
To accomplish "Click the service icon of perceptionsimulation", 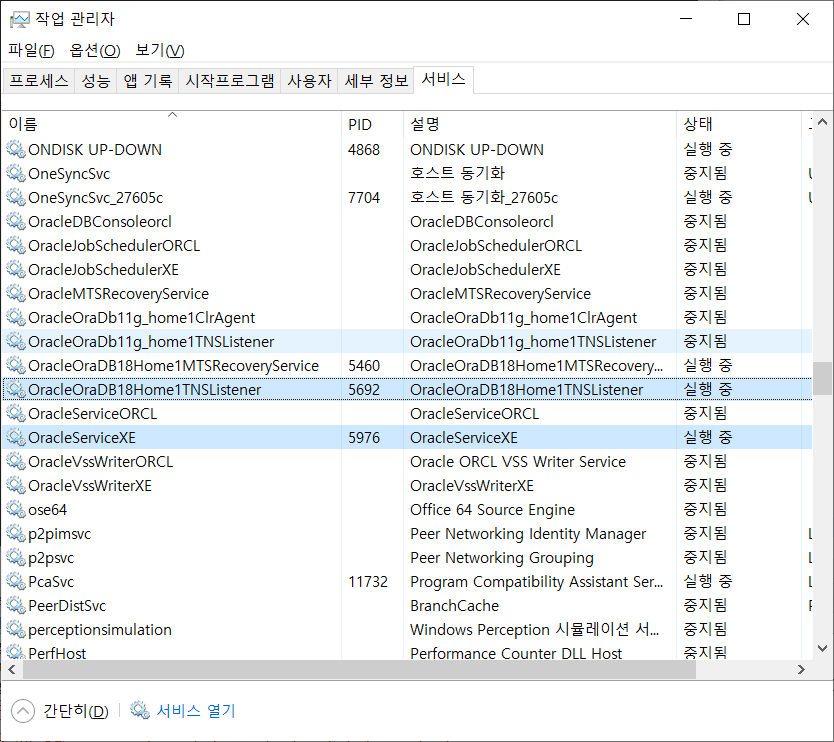I will [x=16, y=629].
